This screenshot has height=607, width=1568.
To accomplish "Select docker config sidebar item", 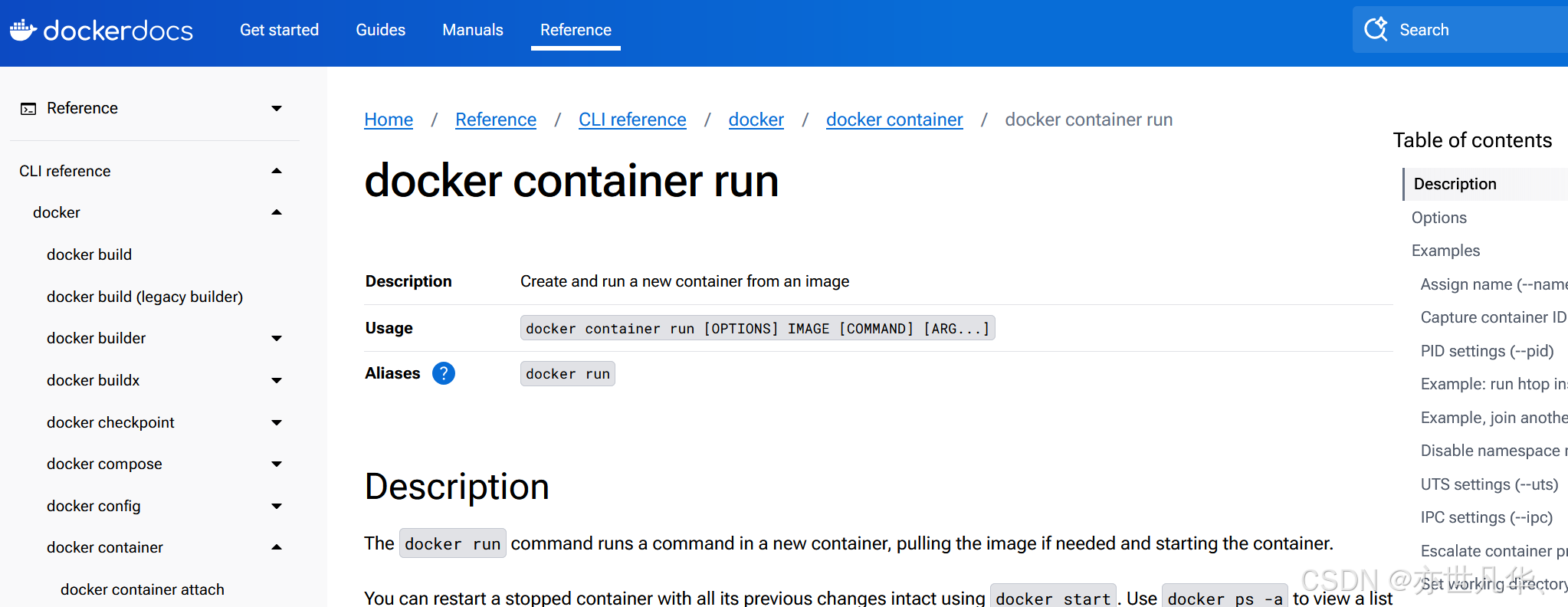I will [x=93, y=506].
